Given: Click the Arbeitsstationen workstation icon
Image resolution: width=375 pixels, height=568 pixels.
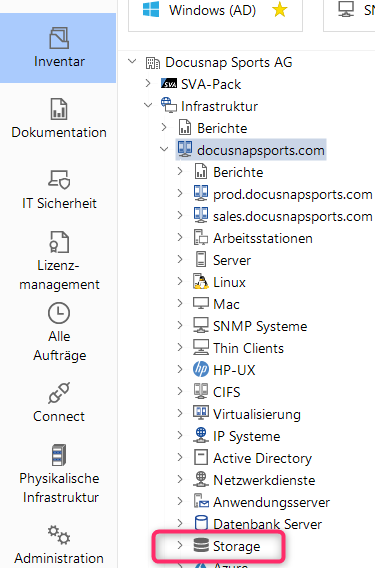Looking at the screenshot, I should point(201,237).
